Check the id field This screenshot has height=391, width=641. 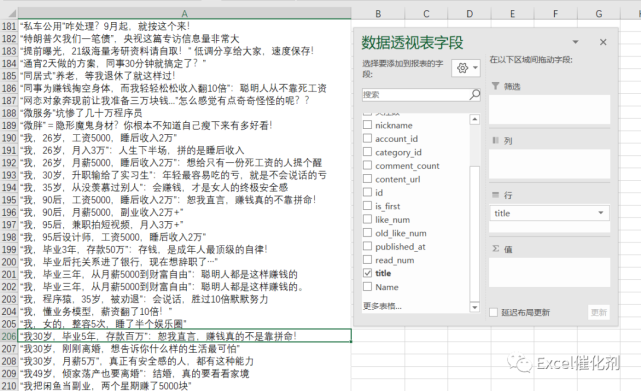[x=368, y=192]
